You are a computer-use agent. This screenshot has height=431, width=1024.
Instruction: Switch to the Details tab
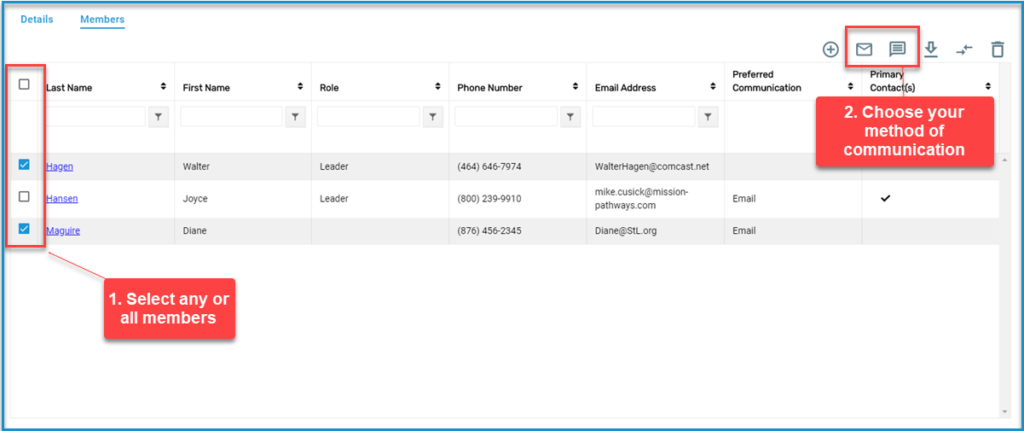(x=36, y=19)
